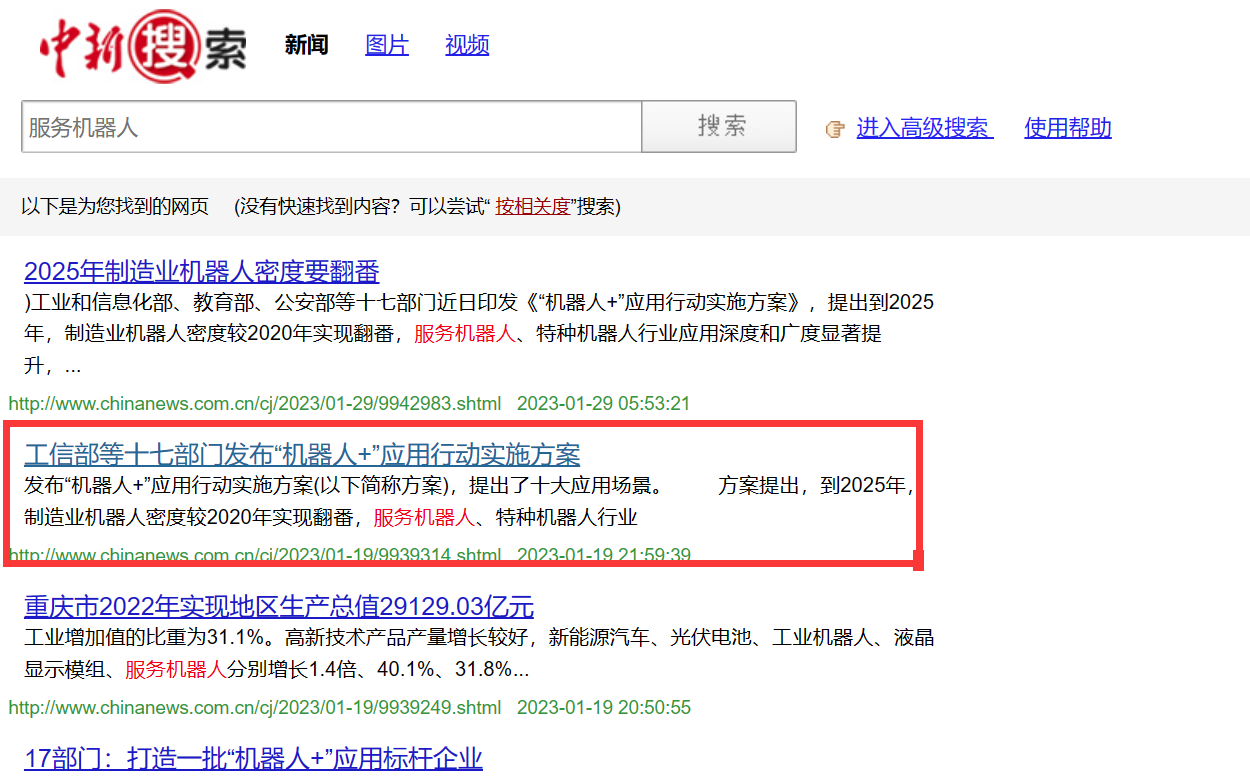The height and width of the screenshot is (776, 1250).
Task: Click the URL ending 9942983.shtml
Action: (x=255, y=404)
